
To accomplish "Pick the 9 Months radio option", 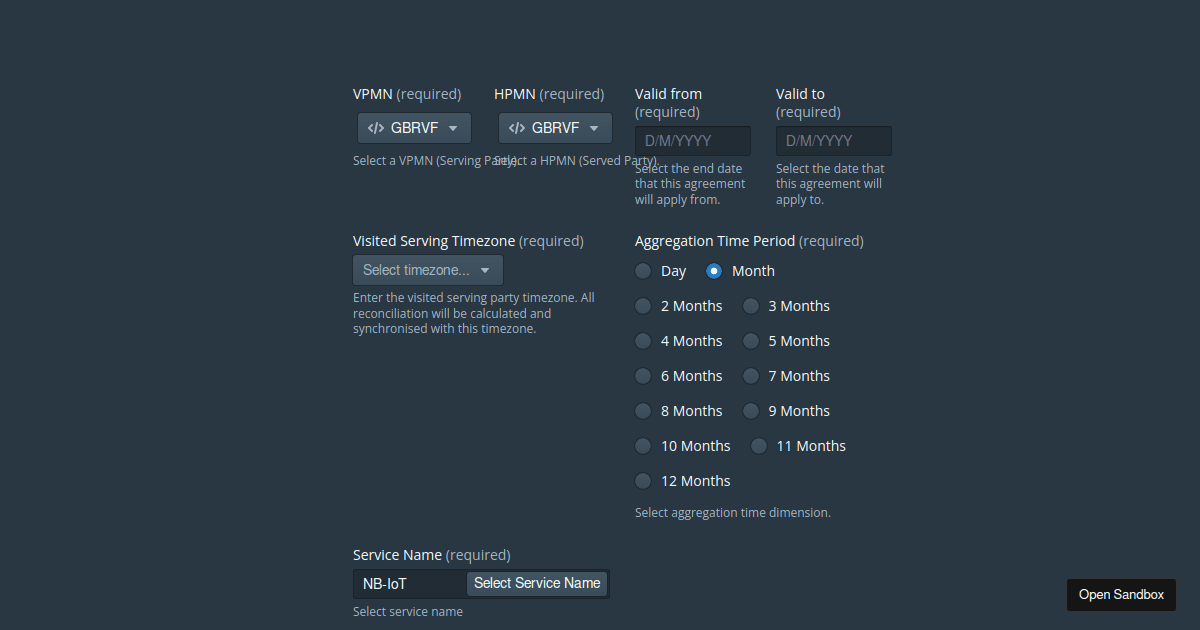I will pos(751,411).
